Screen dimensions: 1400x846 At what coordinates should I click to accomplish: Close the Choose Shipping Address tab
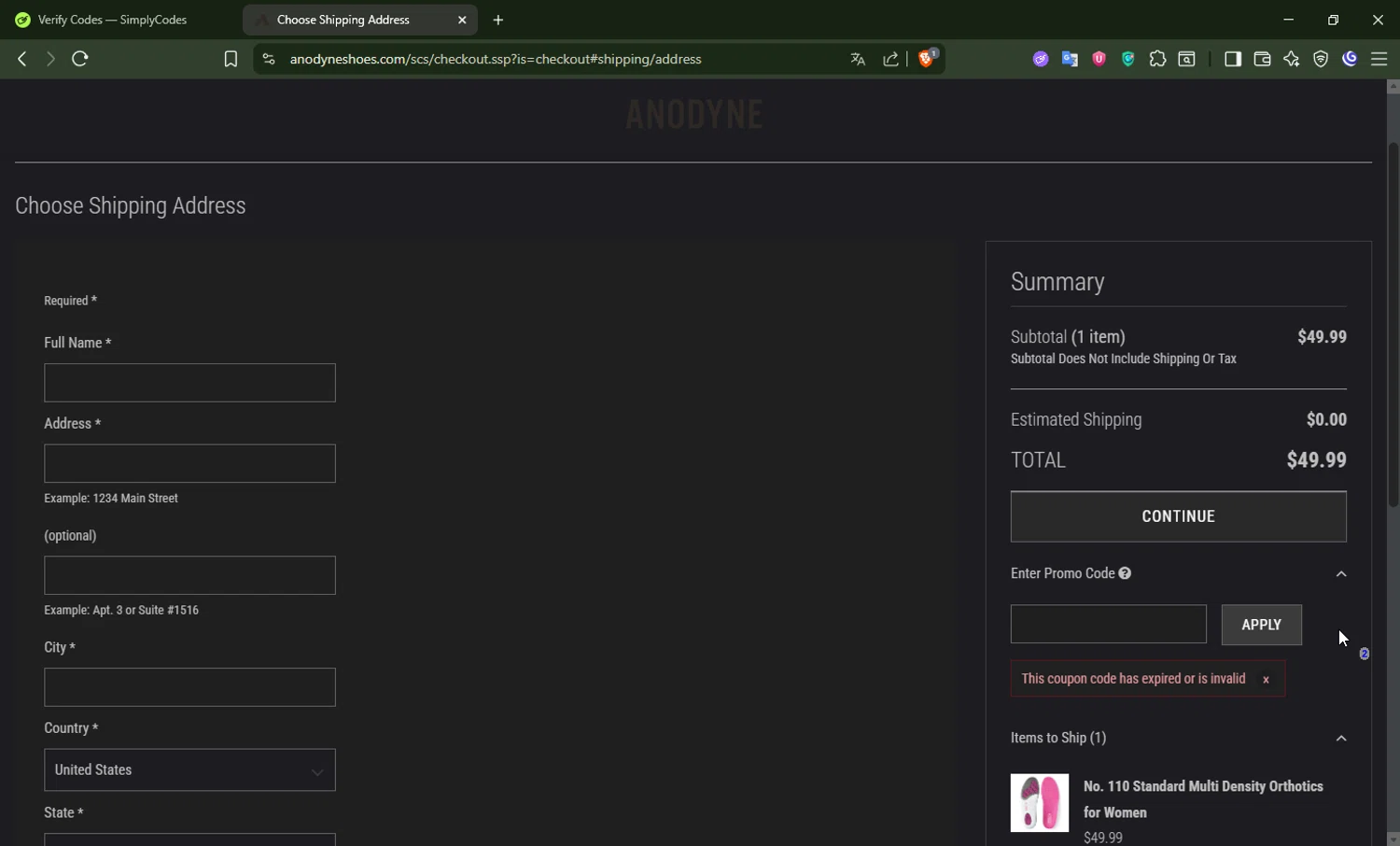tap(462, 20)
